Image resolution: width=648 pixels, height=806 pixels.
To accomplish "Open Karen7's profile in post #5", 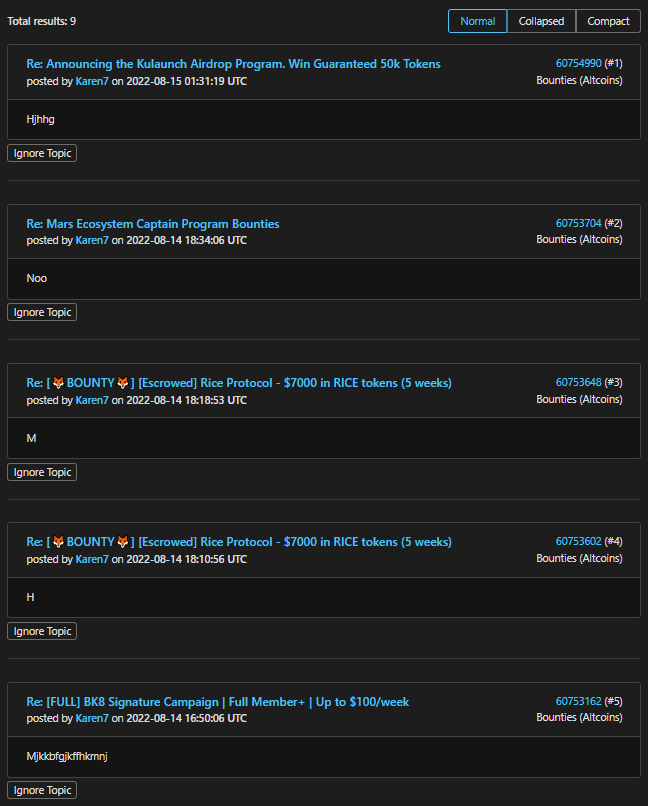I will point(92,719).
